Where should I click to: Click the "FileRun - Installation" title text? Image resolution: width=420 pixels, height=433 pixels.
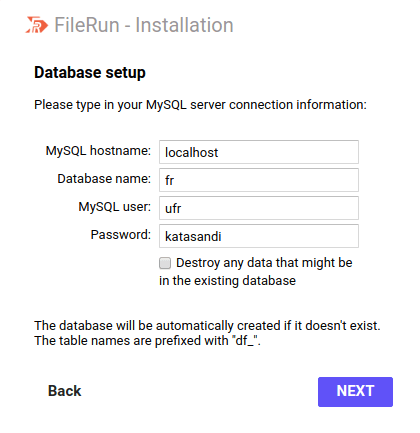(x=144, y=25)
